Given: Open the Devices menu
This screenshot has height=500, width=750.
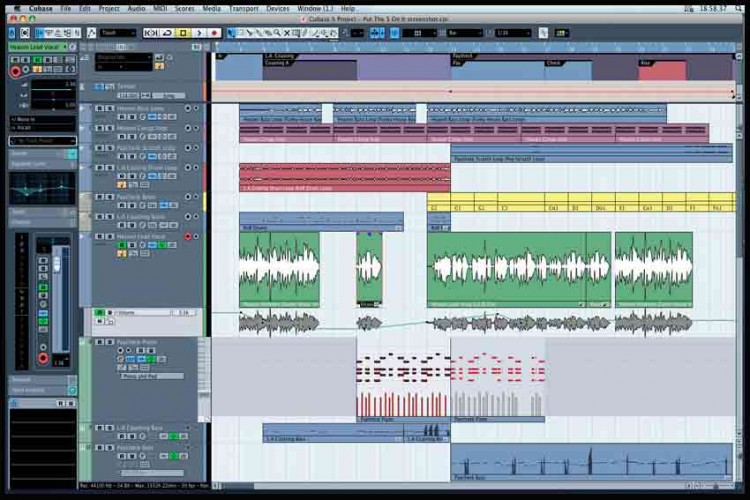Looking at the screenshot, I should [x=277, y=9].
